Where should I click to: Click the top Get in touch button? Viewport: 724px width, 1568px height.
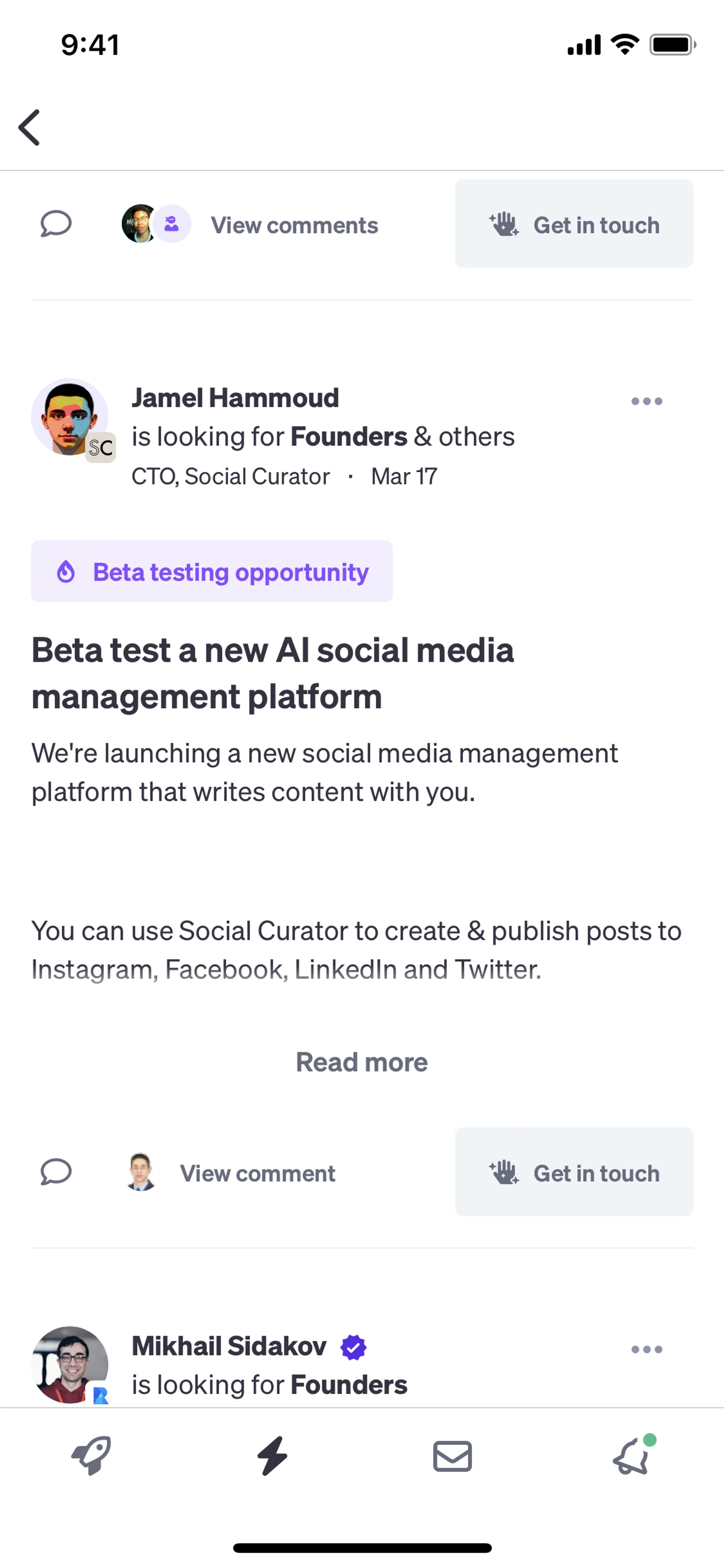click(574, 224)
